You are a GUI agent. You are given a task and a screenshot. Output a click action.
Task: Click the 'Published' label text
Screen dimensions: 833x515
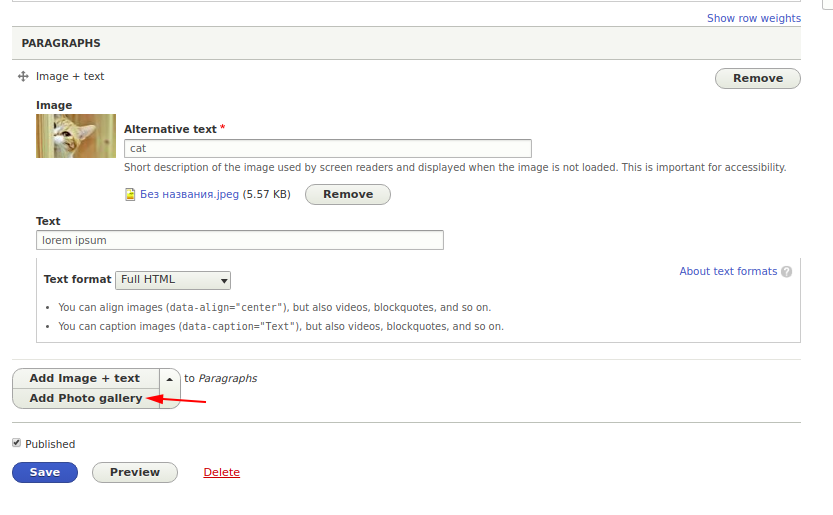(50, 444)
